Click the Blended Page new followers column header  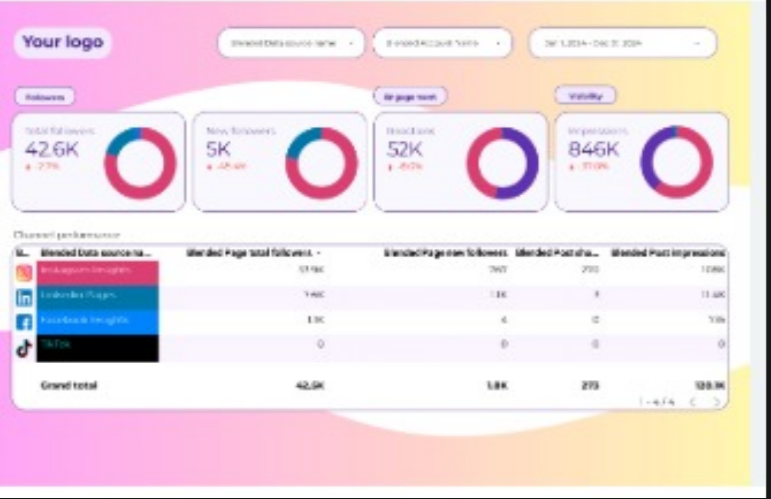[445, 253]
